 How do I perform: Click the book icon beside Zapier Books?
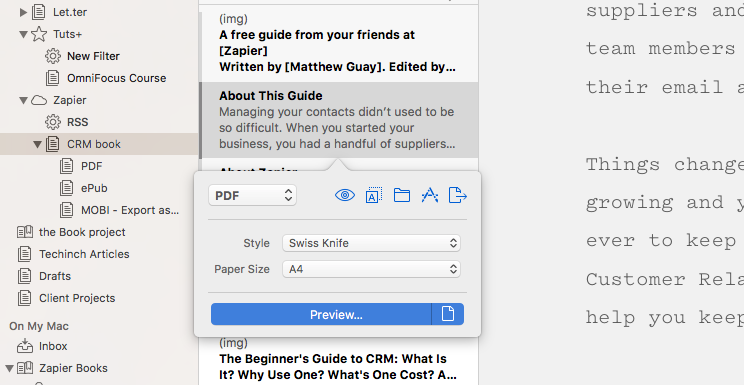(x=25, y=368)
